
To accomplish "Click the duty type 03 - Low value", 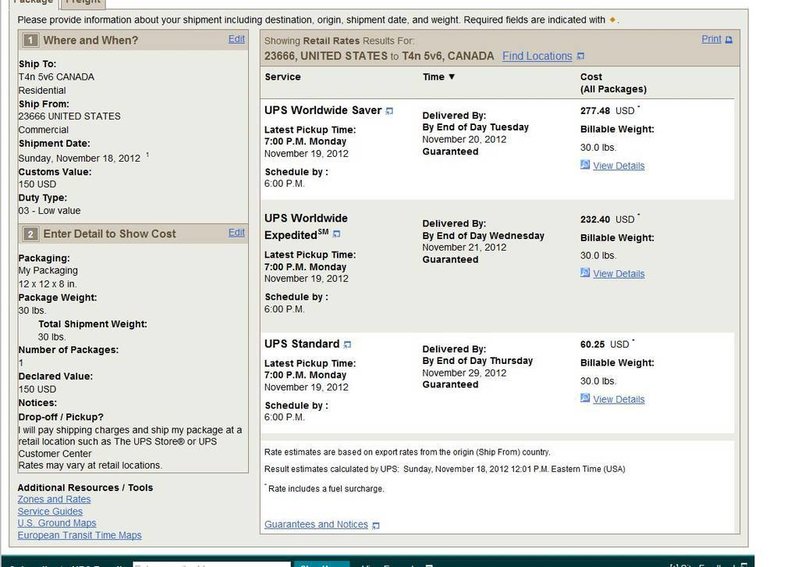I will pos(49,211).
